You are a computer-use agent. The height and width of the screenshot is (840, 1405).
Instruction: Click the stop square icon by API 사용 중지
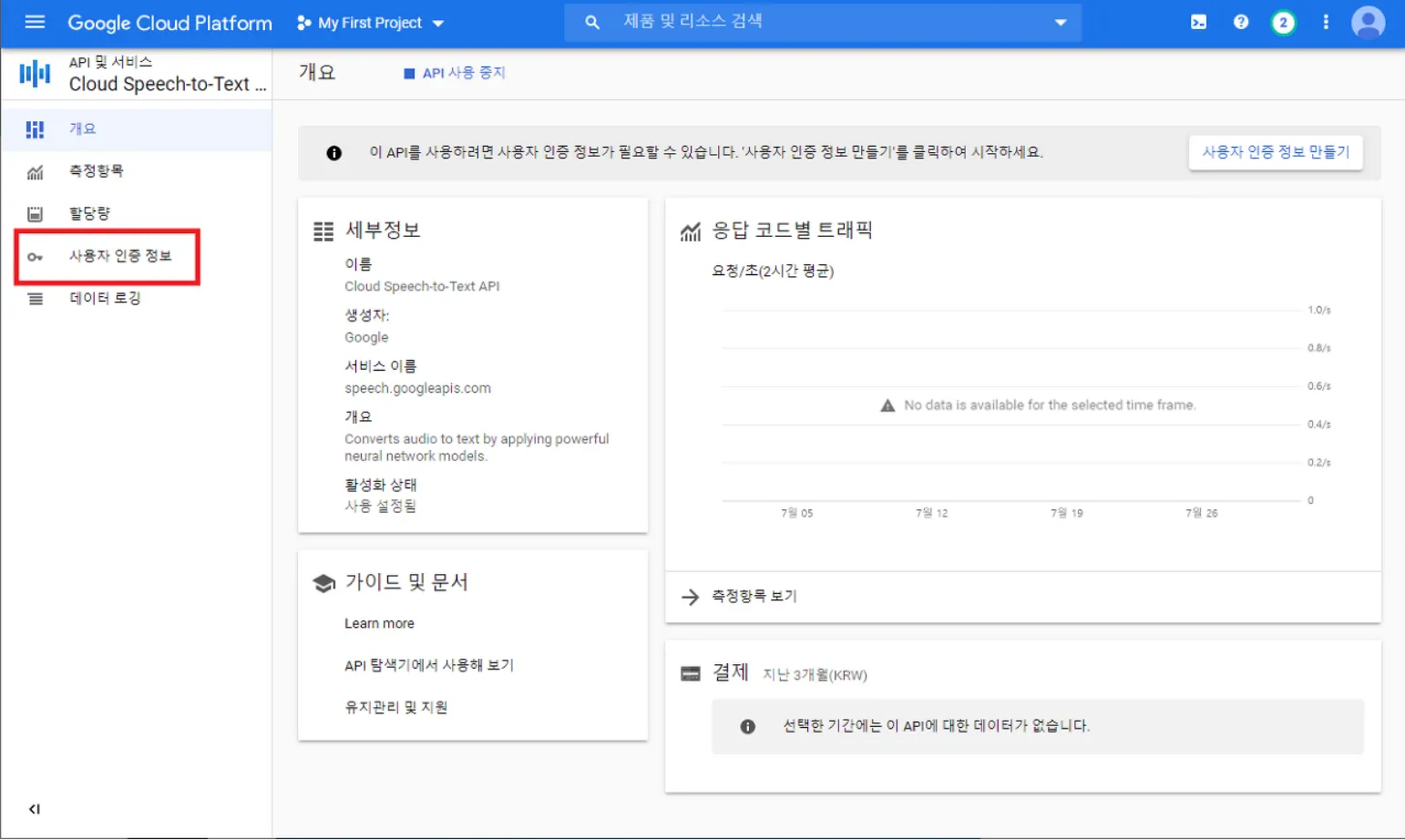409,74
